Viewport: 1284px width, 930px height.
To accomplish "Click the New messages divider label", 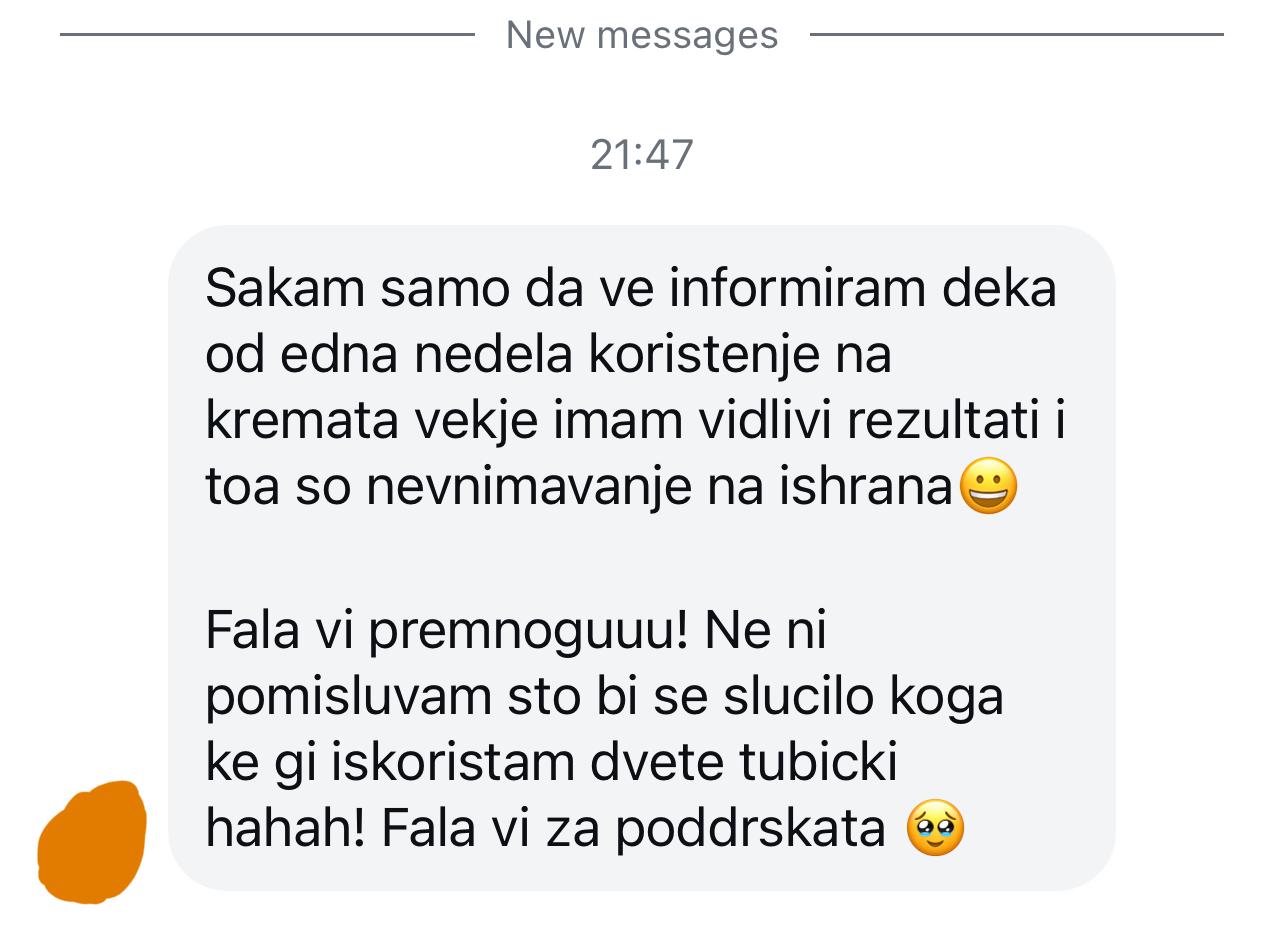I will click(x=642, y=35).
